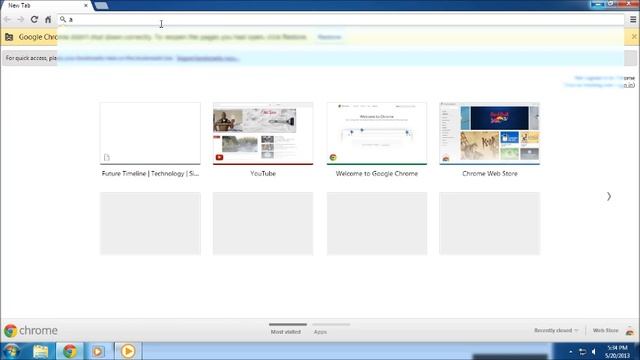
Task: Show hidden tray icons arrow
Action: coord(570,352)
